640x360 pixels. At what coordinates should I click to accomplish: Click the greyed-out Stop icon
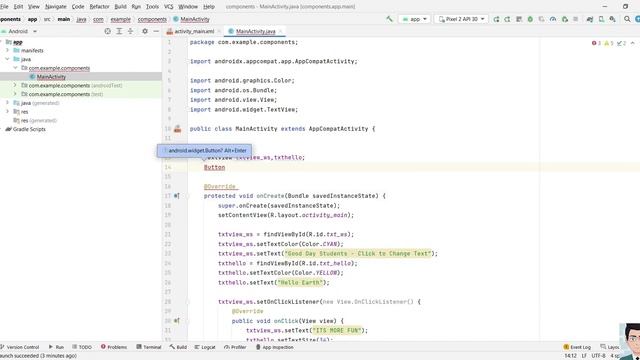[576, 19]
